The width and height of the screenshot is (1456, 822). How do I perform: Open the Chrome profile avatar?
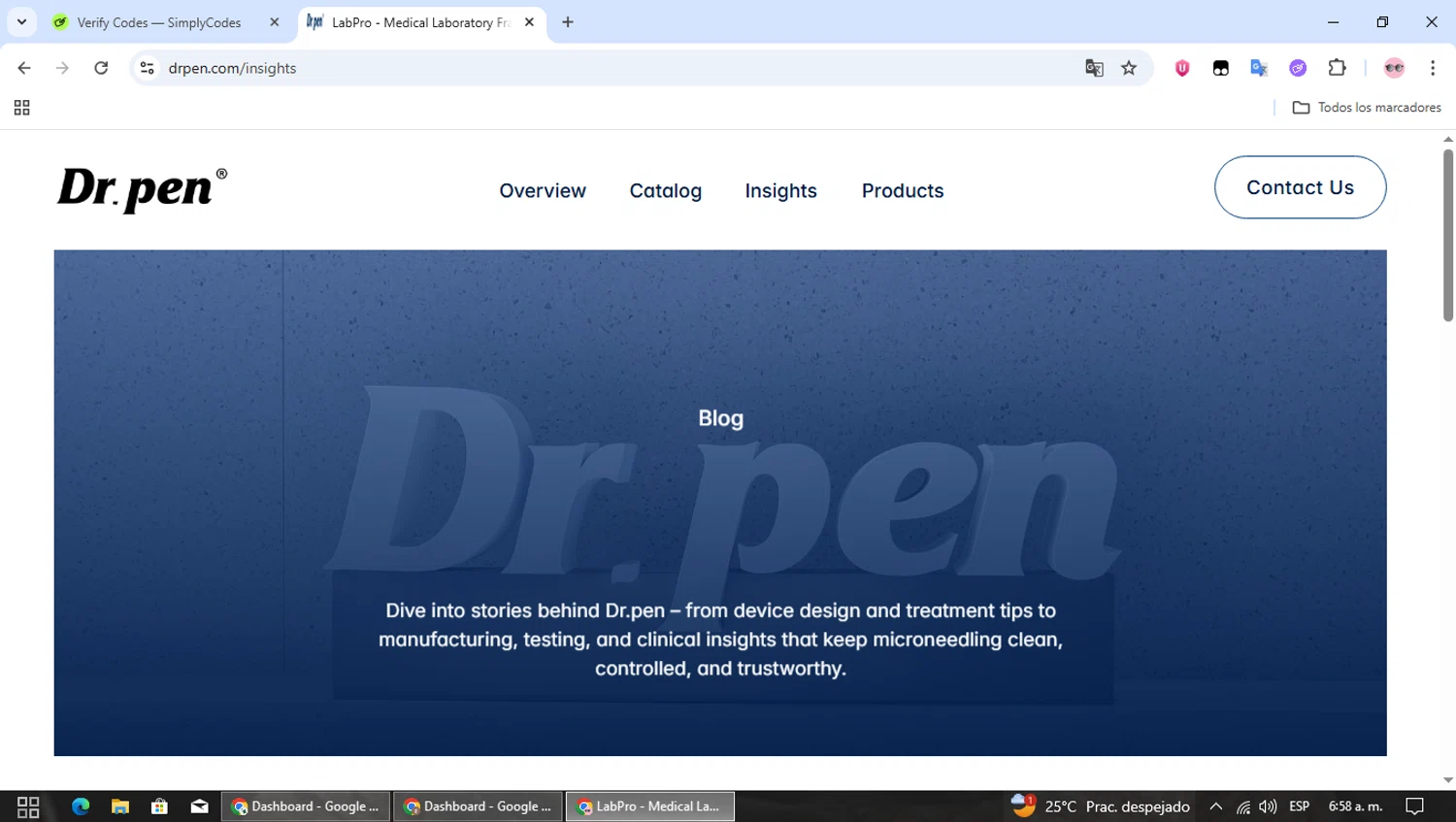point(1394,68)
